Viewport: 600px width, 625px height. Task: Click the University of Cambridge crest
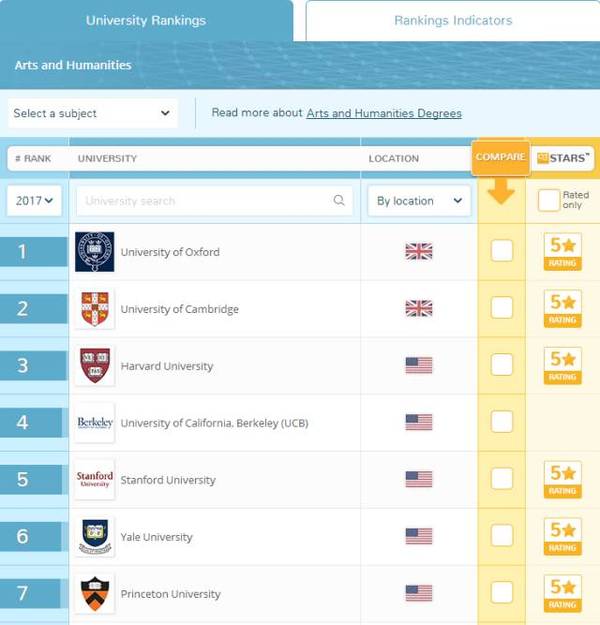coord(94,309)
